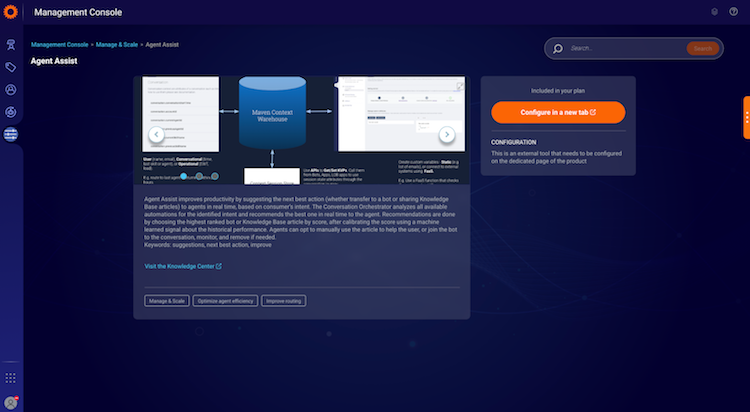Open the tag icon in the sidebar
The height and width of the screenshot is (412, 750).
pyautogui.click(x=11, y=67)
